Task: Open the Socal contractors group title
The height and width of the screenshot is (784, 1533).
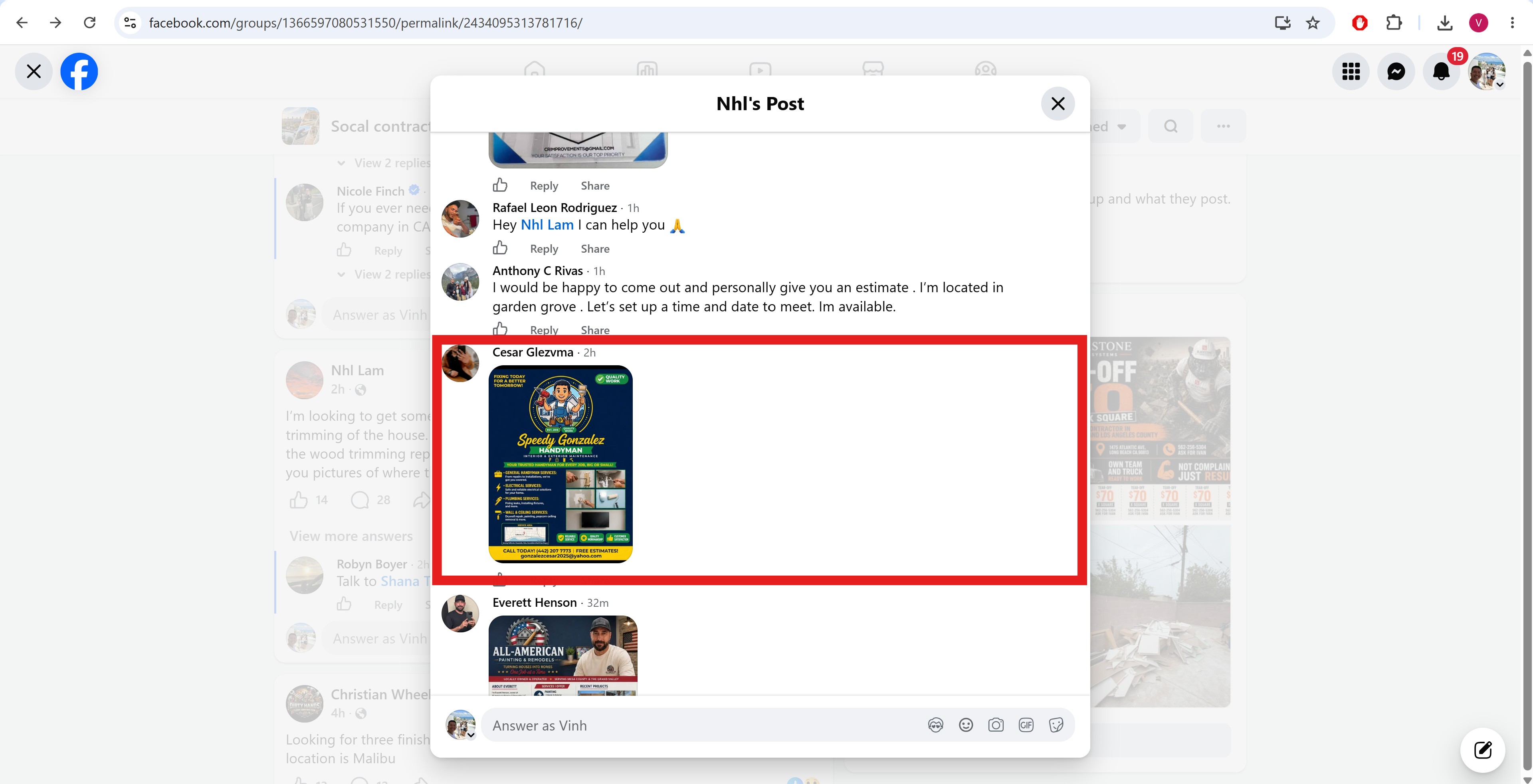Action: 381,126
